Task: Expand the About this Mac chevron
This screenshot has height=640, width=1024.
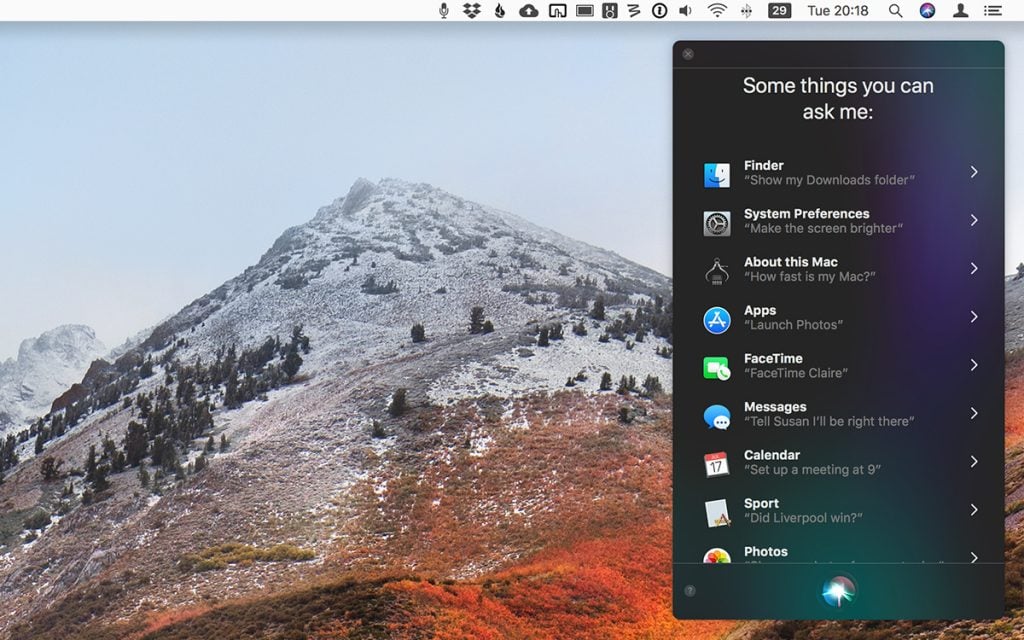Action: pyautogui.click(x=973, y=268)
